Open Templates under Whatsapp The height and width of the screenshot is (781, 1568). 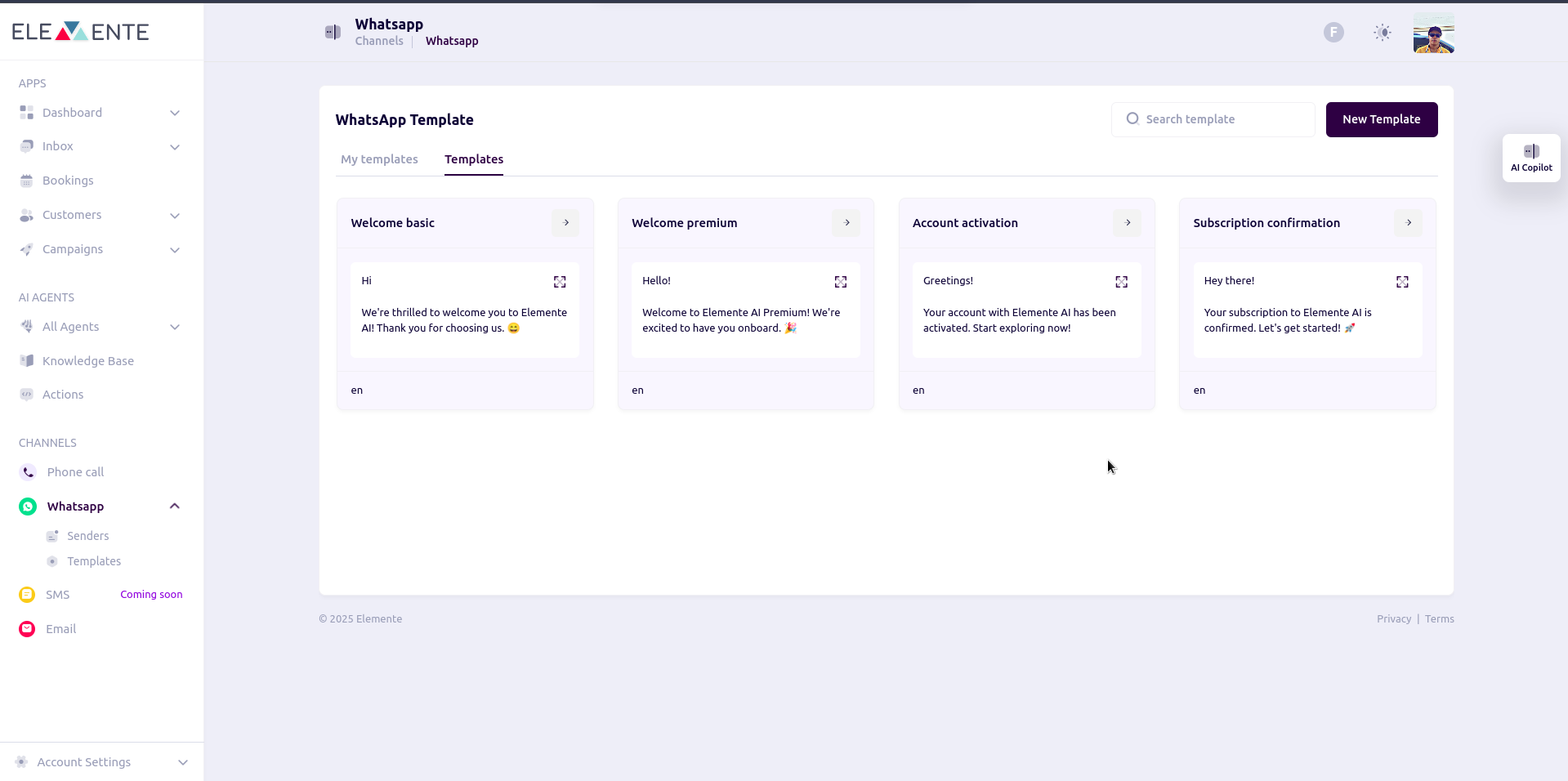pyautogui.click(x=94, y=561)
